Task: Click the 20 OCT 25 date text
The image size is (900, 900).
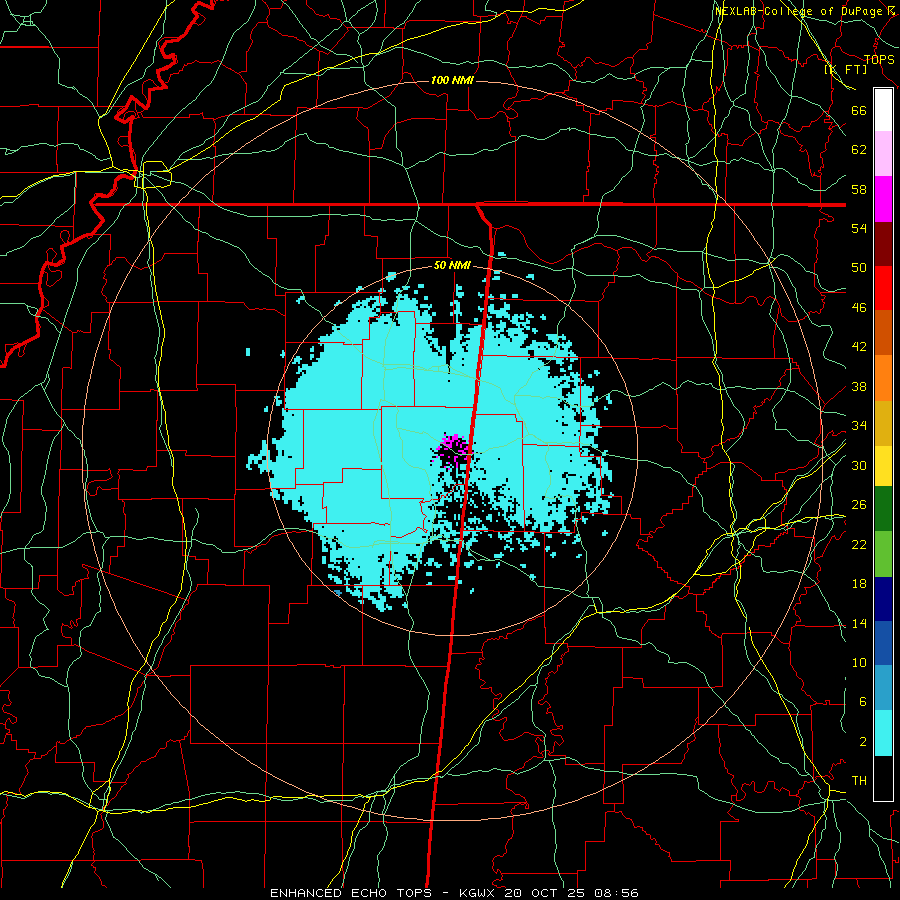Action: pos(543,893)
